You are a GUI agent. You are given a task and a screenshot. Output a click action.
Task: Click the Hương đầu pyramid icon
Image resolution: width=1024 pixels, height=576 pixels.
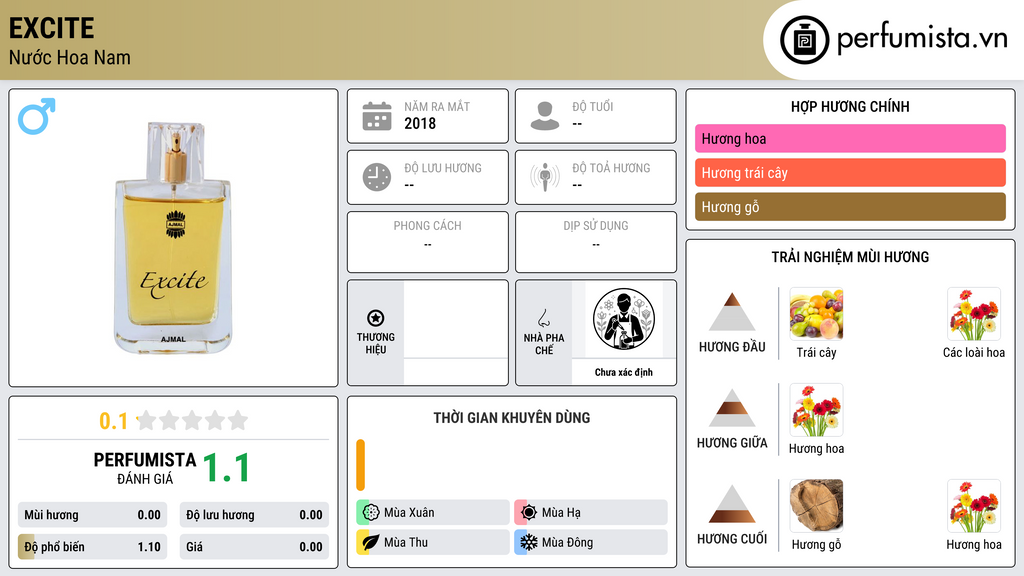pos(732,312)
